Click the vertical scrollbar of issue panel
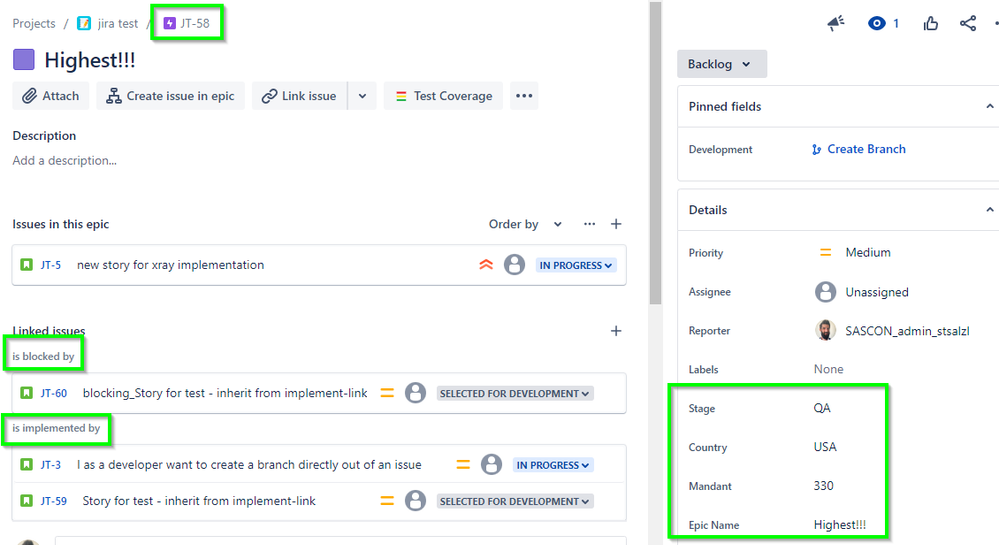 656,153
